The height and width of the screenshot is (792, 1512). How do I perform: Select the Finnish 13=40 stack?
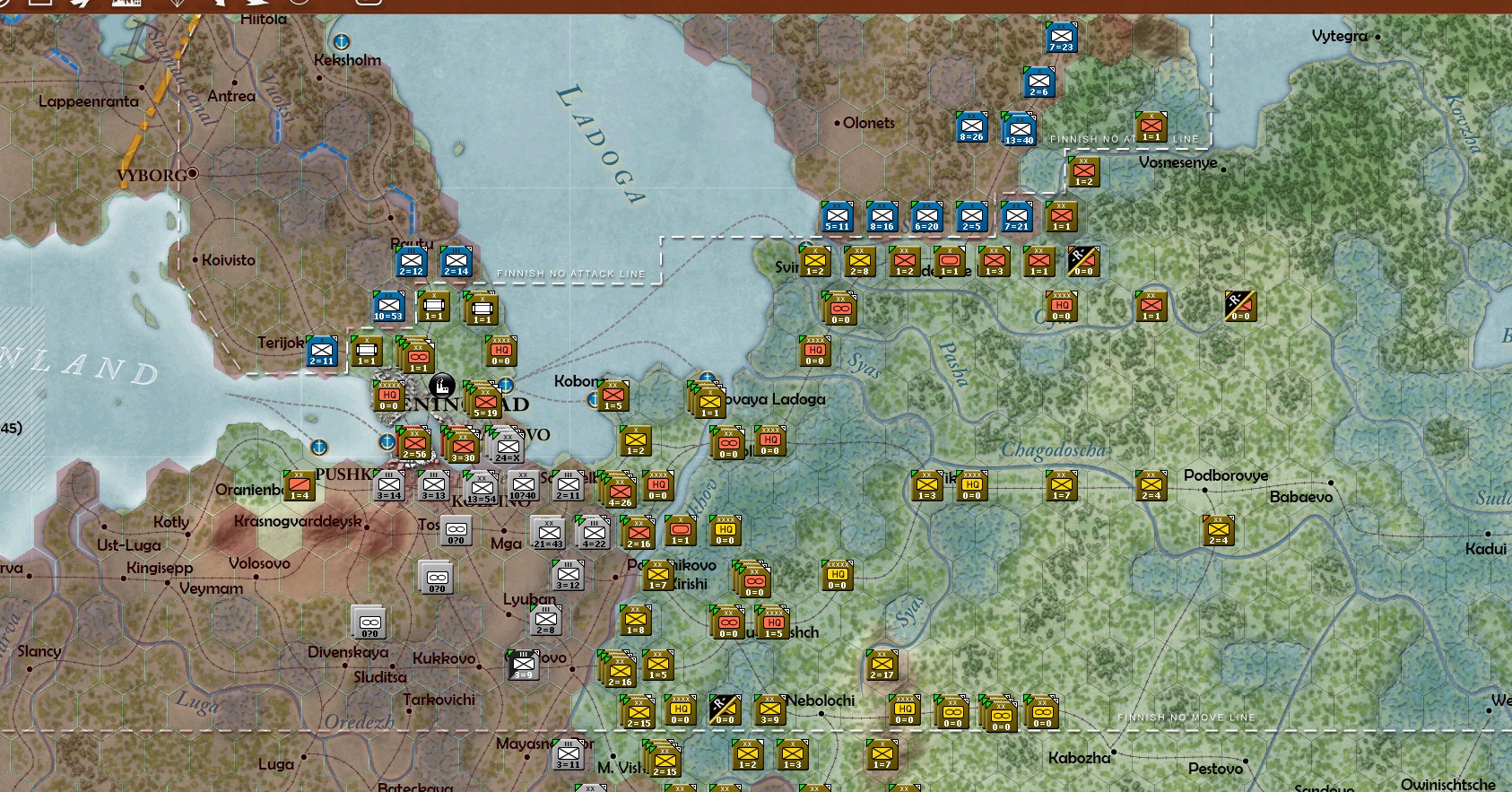[x=1020, y=129]
